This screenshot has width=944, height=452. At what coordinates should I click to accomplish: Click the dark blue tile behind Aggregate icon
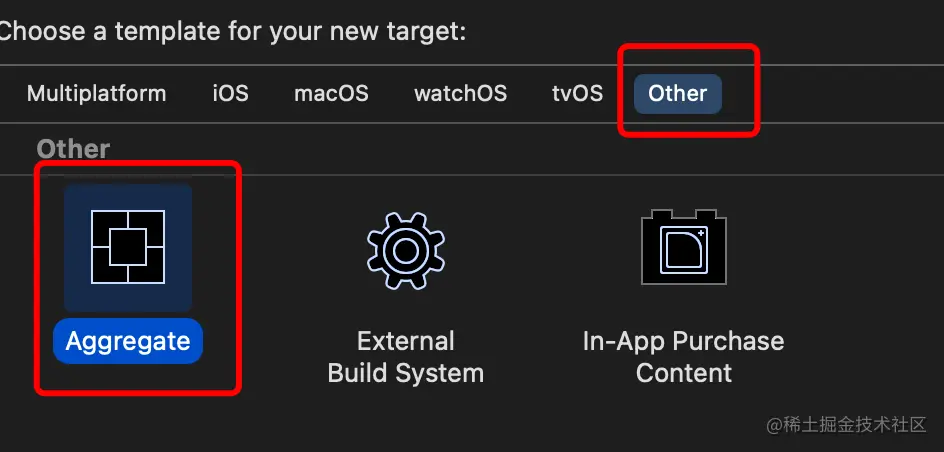128,247
